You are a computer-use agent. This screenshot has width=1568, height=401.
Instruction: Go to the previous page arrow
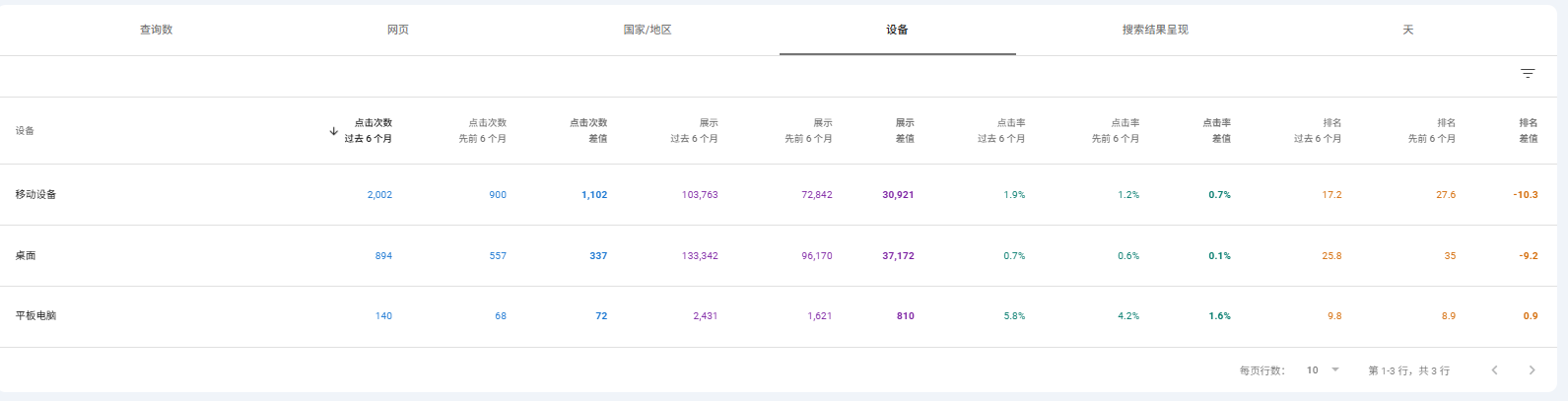pos(1494,370)
